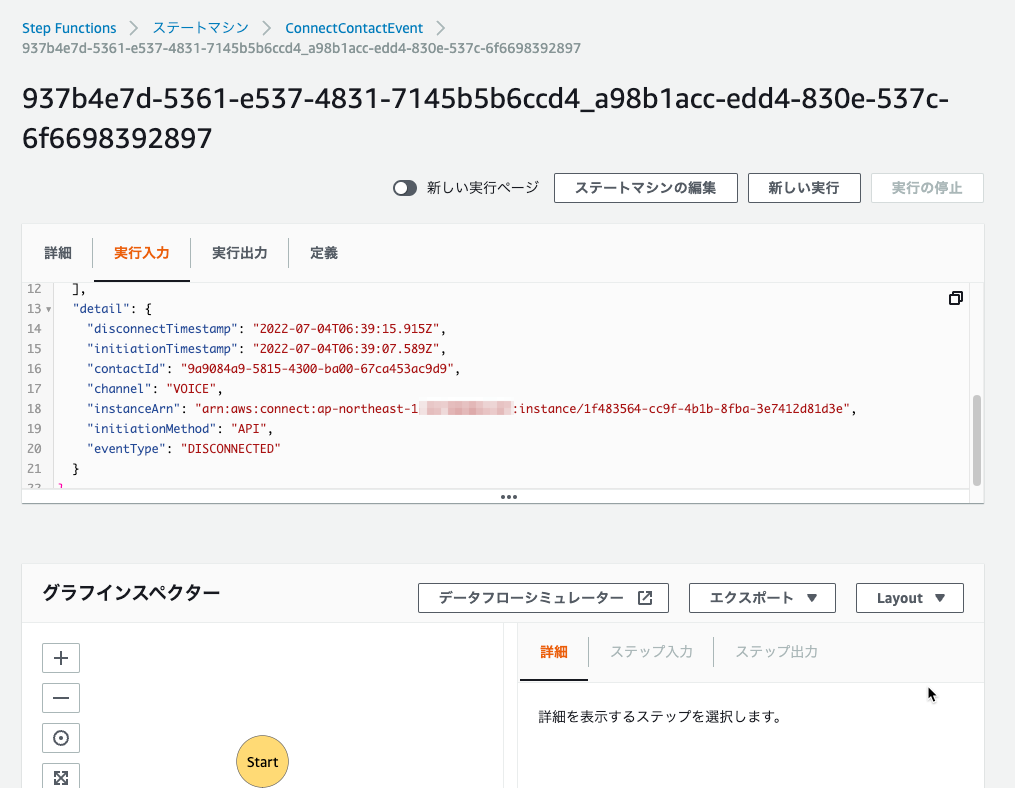Switch to the 詳細 tab of execution
Screen dimensions: 1015x788
point(58,253)
